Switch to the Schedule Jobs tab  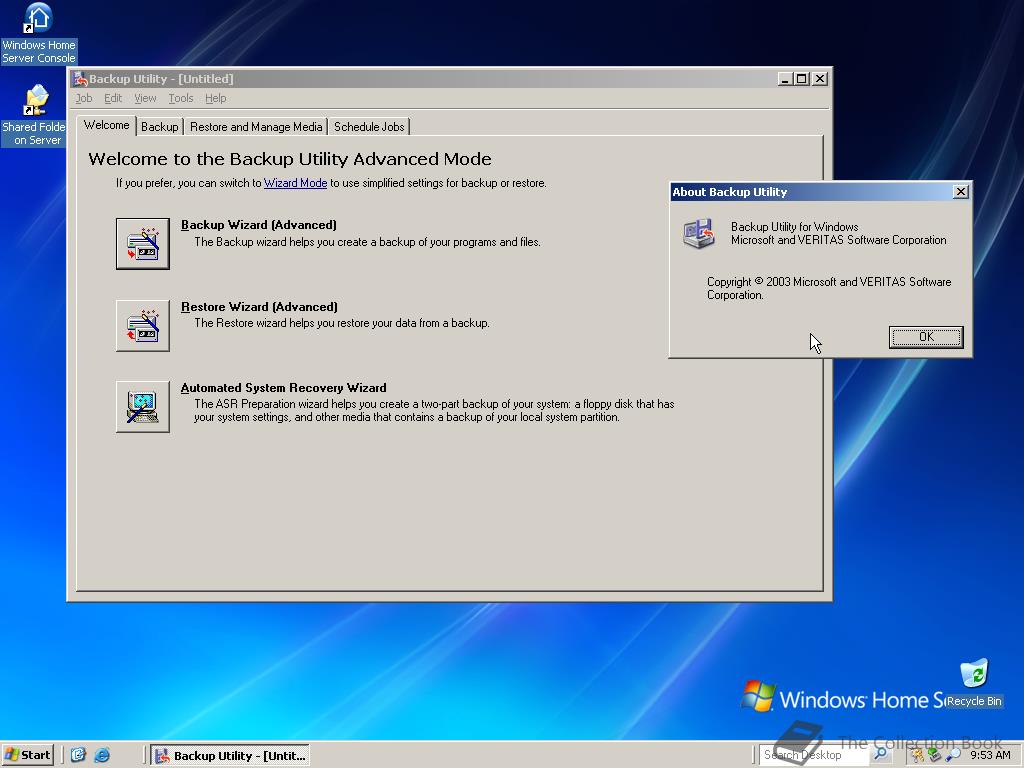tap(369, 127)
